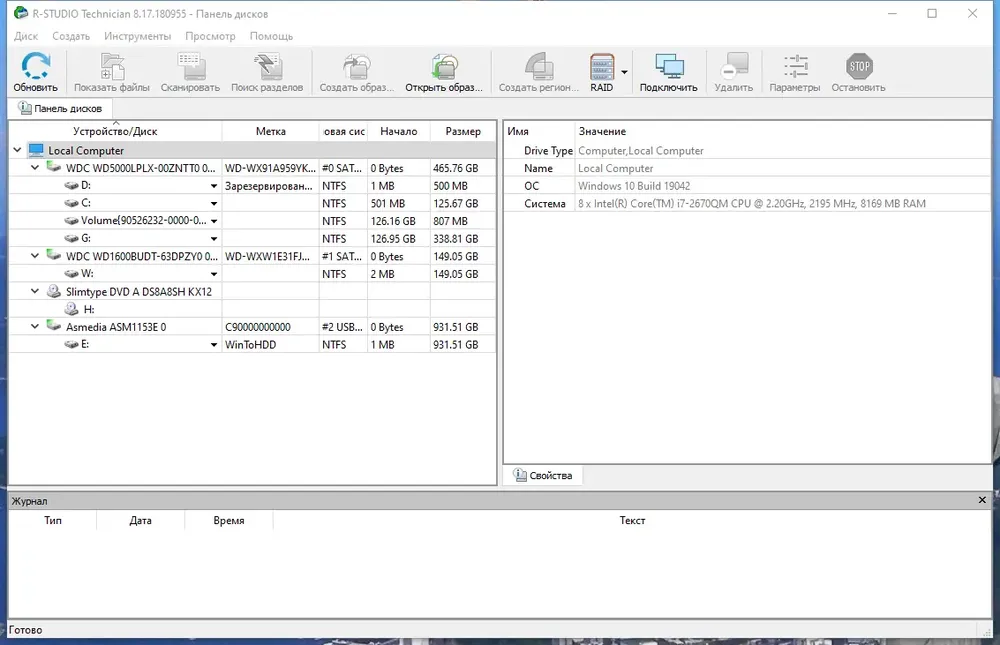Image resolution: width=1000 pixels, height=645 pixels.
Task: Open dropdown arrow next to partition E:
Action: tap(214, 345)
